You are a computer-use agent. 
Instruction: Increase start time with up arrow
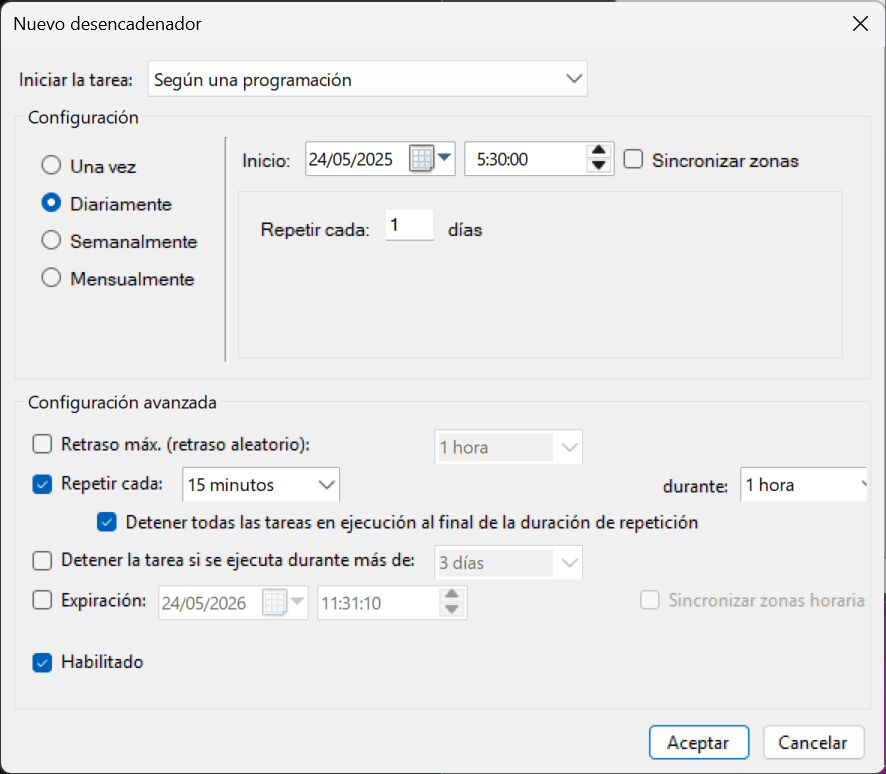pos(598,152)
